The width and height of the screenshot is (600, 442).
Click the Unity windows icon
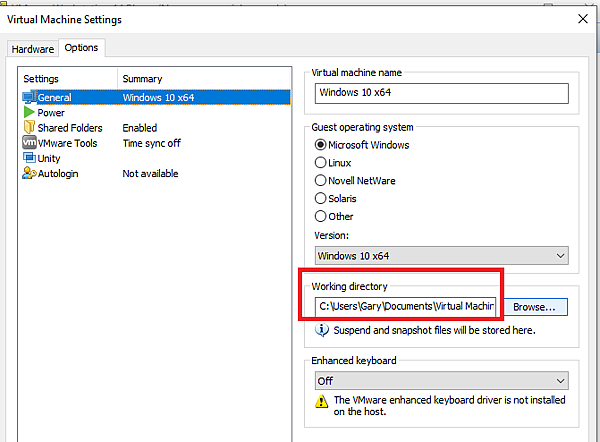[29, 158]
